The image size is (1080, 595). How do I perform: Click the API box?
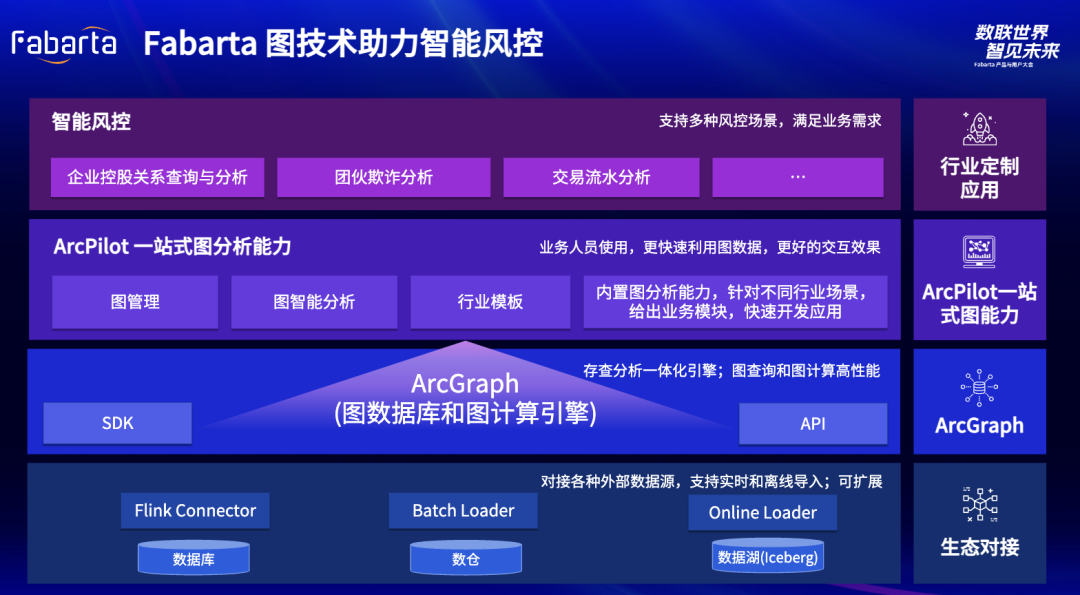(813, 424)
